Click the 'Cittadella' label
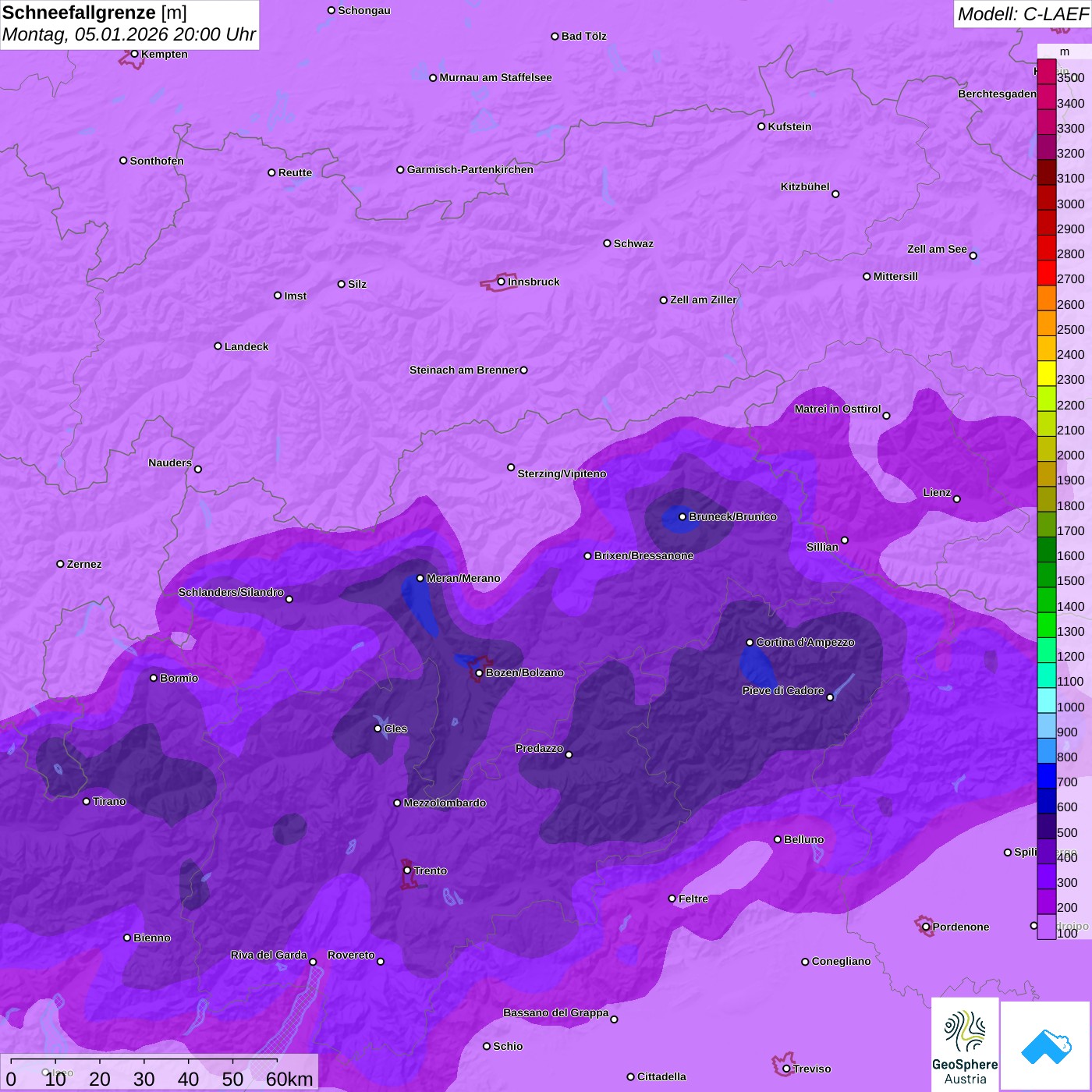The height and width of the screenshot is (1092, 1092). click(x=661, y=1076)
